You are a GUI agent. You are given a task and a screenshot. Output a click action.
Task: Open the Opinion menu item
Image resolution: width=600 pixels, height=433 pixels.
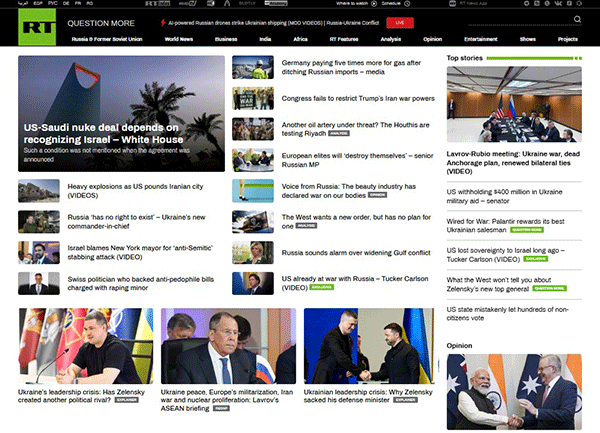coord(432,39)
